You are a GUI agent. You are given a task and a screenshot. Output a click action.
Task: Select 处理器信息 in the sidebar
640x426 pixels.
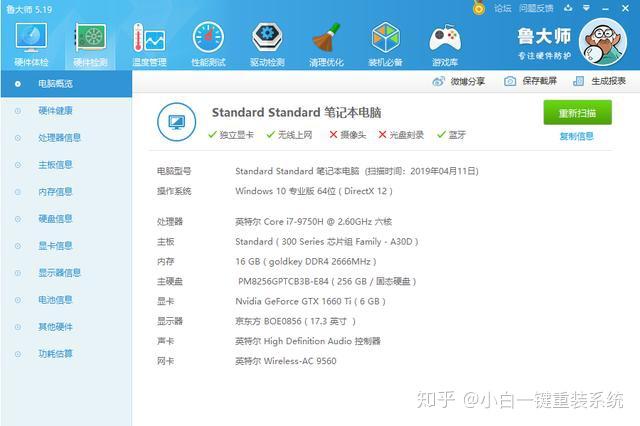[59, 138]
